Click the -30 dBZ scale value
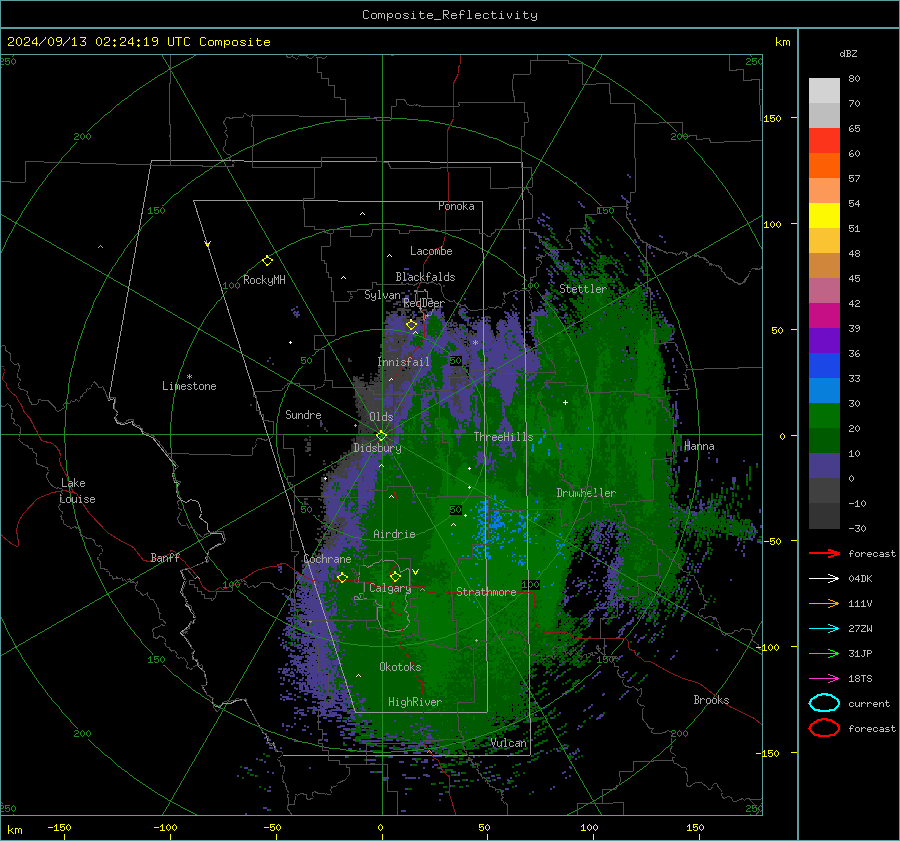Viewport: 900px width, 841px height. coord(858,528)
